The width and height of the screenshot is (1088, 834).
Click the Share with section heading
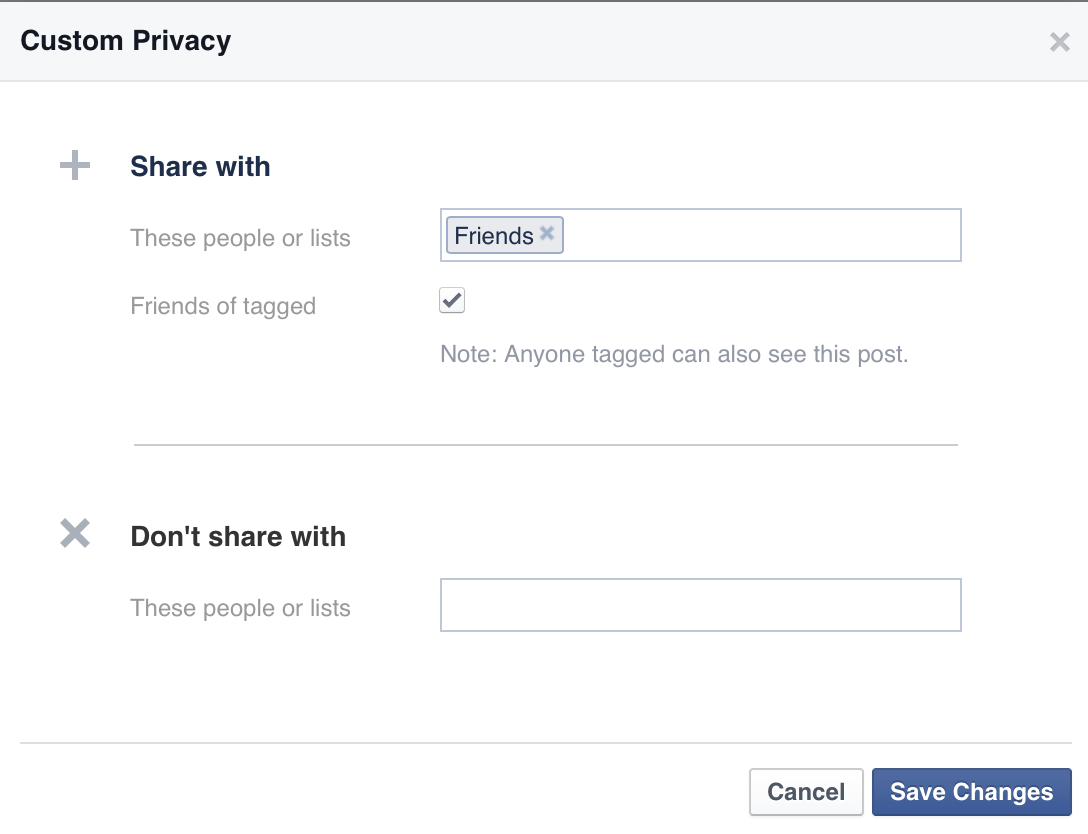tap(201, 167)
